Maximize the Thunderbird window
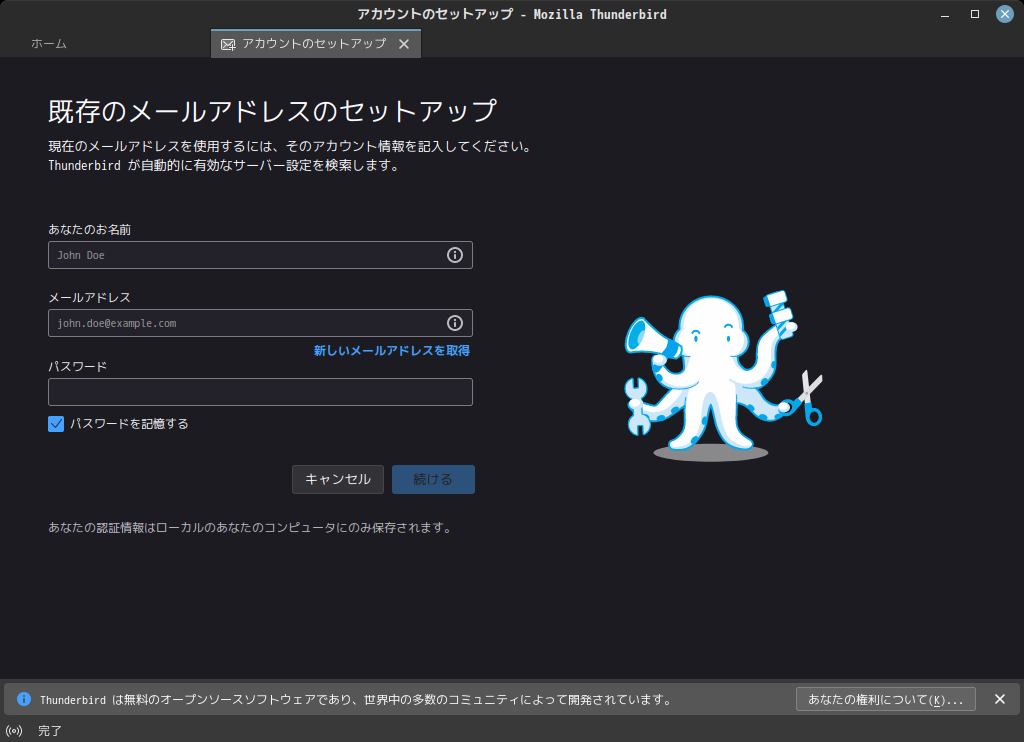The width and height of the screenshot is (1024, 742). point(975,14)
